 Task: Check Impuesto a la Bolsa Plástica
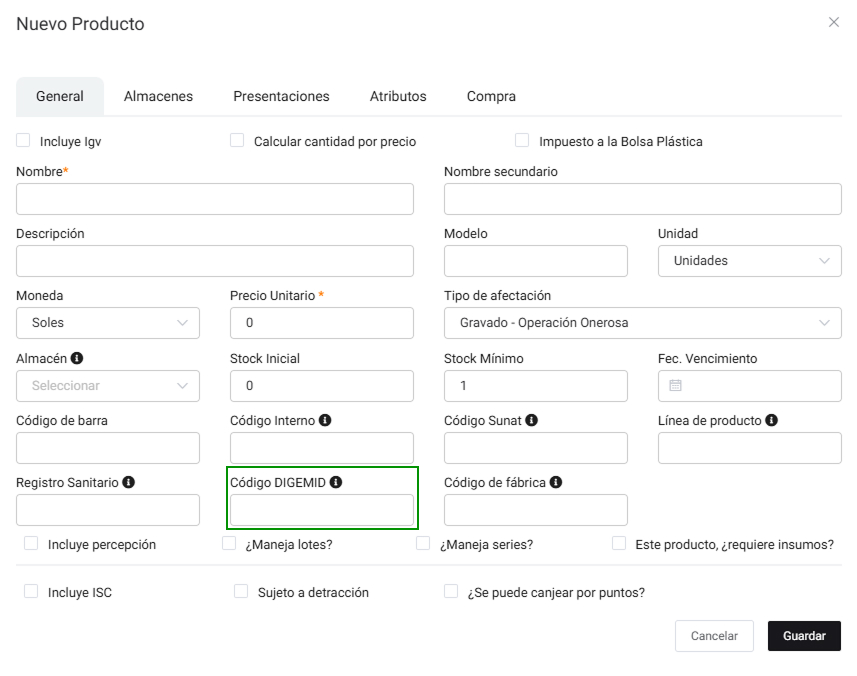(x=522, y=141)
